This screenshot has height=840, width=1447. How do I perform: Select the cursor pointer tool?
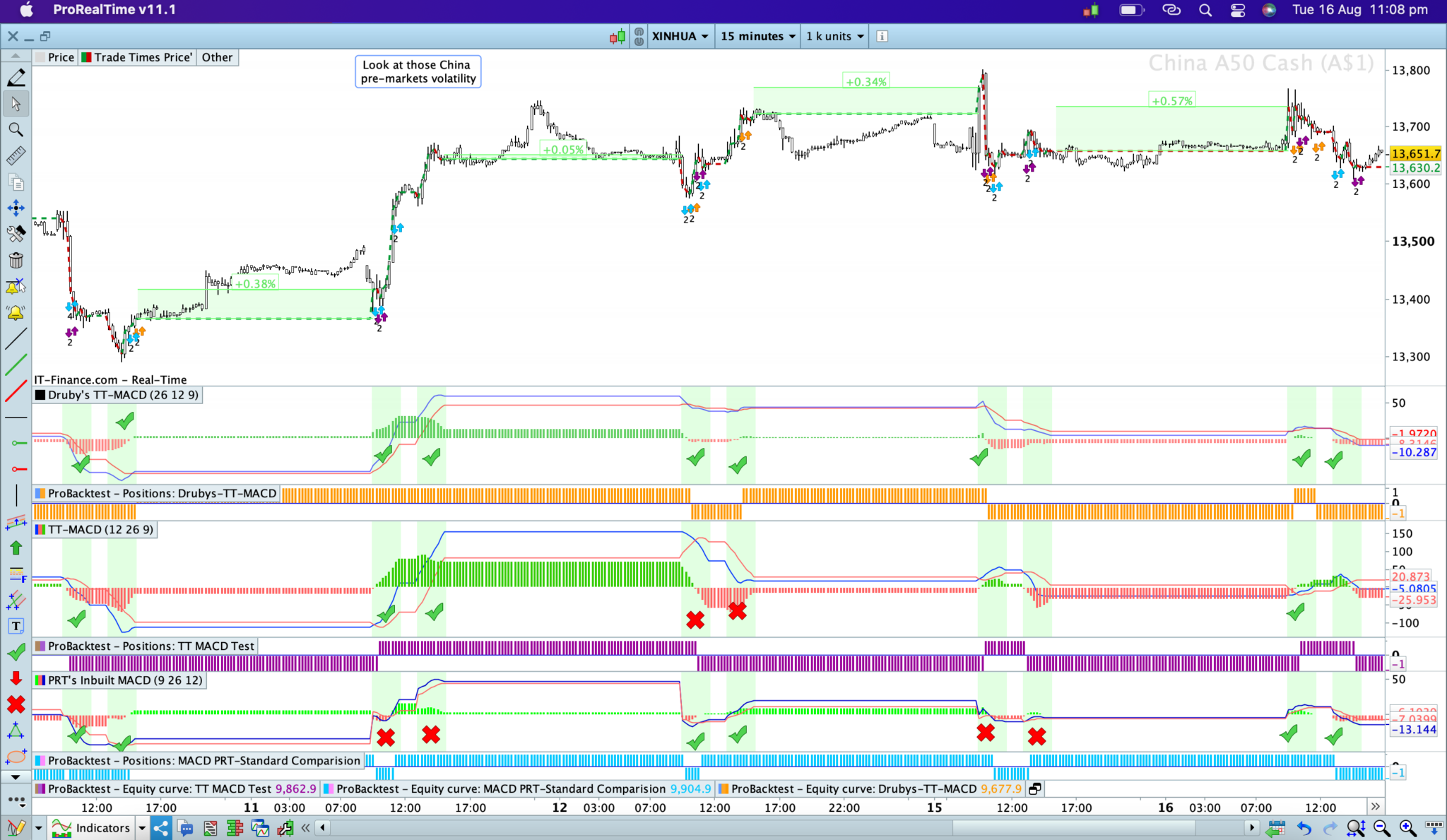[x=16, y=104]
